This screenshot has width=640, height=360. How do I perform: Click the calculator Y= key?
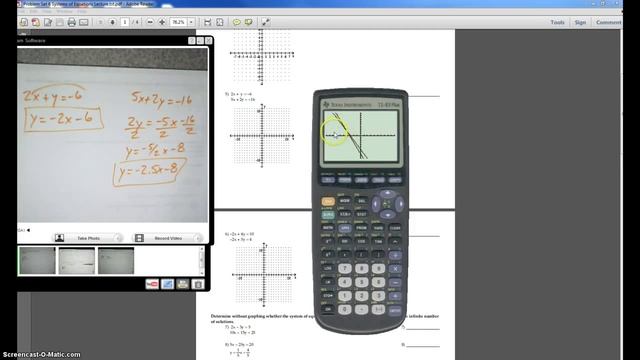point(328,180)
